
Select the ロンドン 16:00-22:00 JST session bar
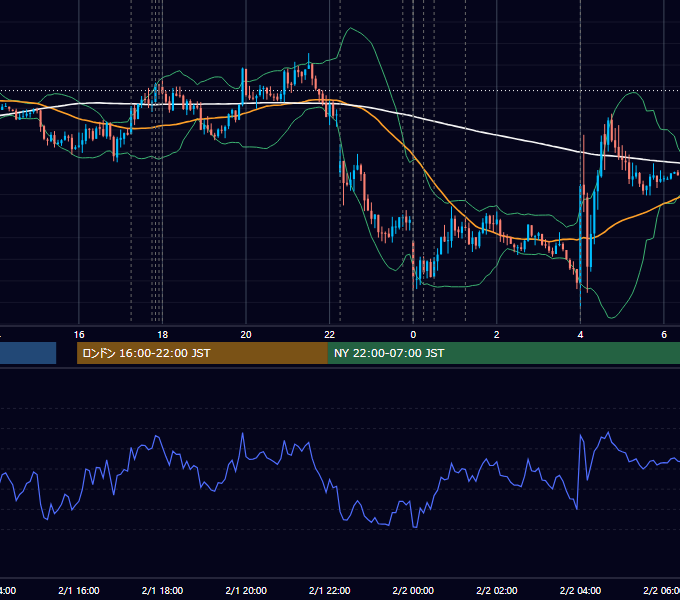tap(202, 353)
